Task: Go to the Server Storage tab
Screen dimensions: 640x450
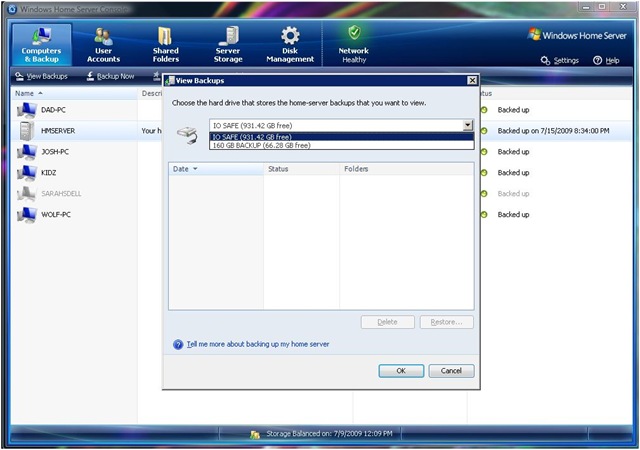Action: click(228, 45)
